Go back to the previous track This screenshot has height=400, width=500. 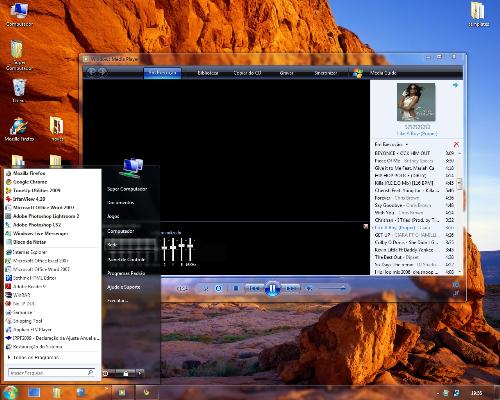[254, 288]
